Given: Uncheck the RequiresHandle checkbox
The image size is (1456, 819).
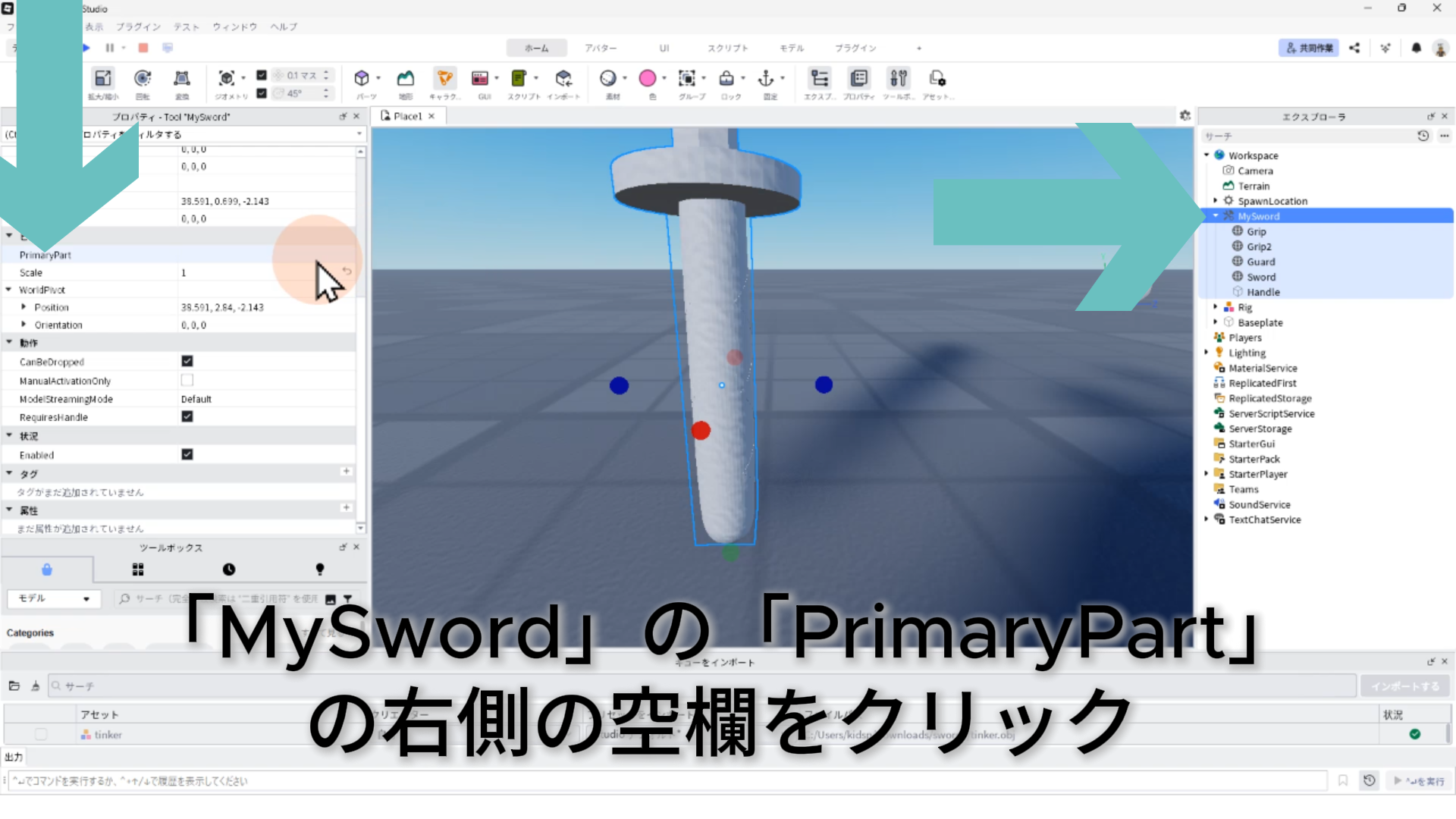Looking at the screenshot, I should [x=187, y=416].
